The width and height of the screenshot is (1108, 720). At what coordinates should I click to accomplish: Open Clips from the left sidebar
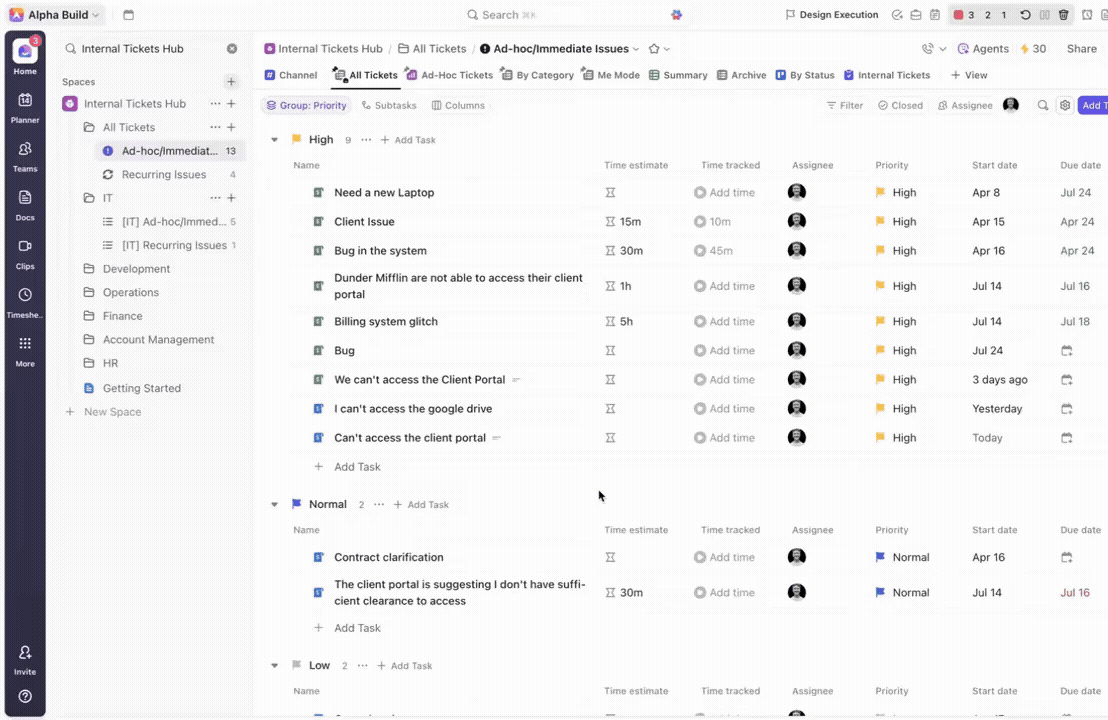pos(25,252)
